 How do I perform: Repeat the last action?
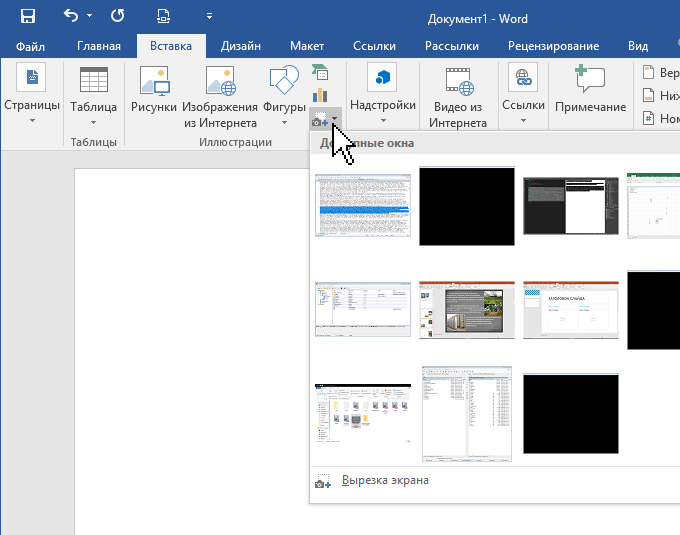[118, 16]
